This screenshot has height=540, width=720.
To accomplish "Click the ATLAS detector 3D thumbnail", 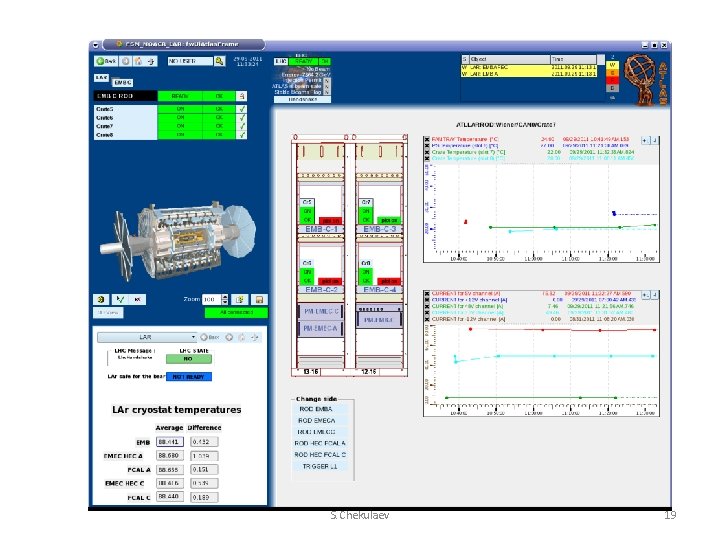I will 178,240.
